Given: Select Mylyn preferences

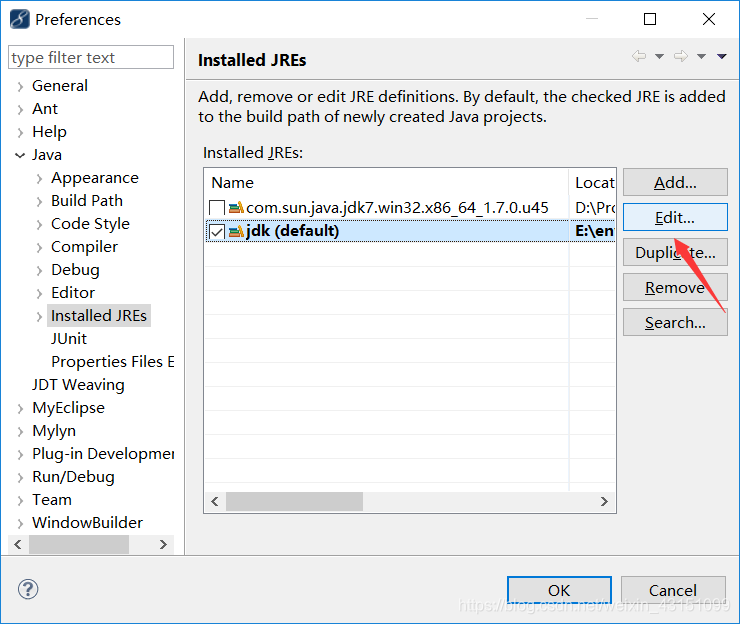Looking at the screenshot, I should click(x=54, y=431).
